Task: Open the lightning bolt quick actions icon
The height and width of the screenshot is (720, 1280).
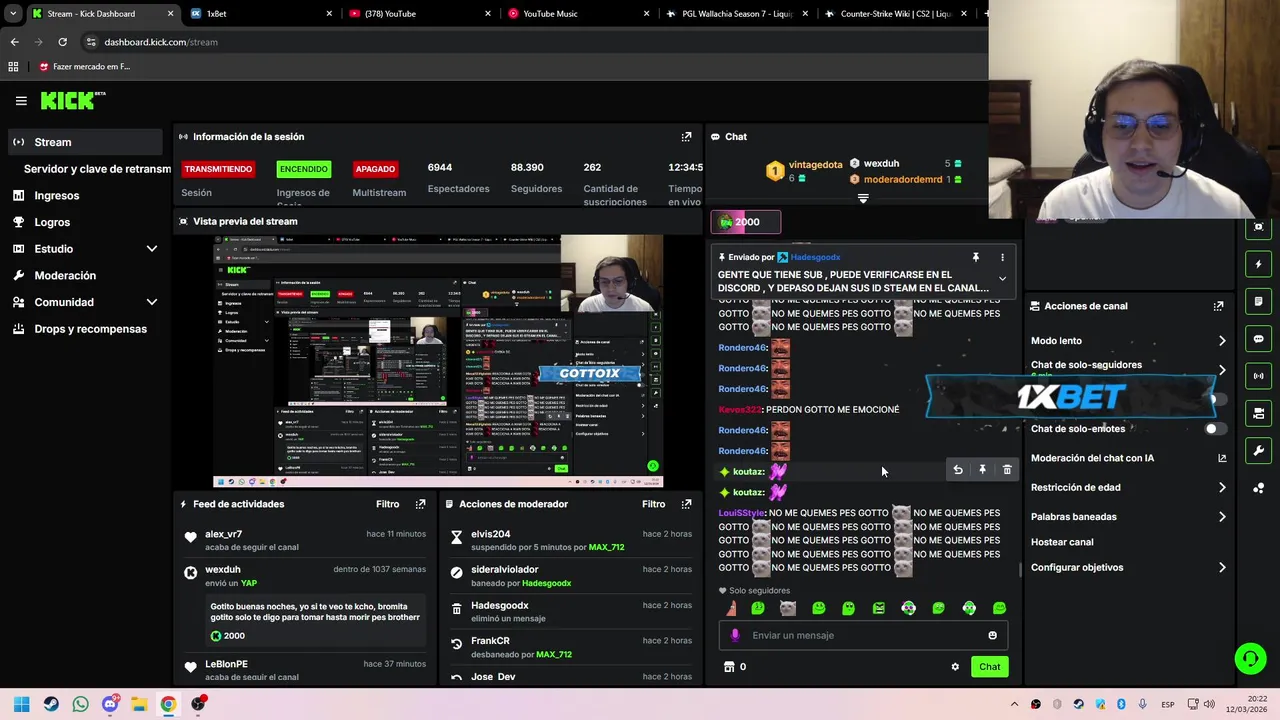Action: coord(1259,265)
